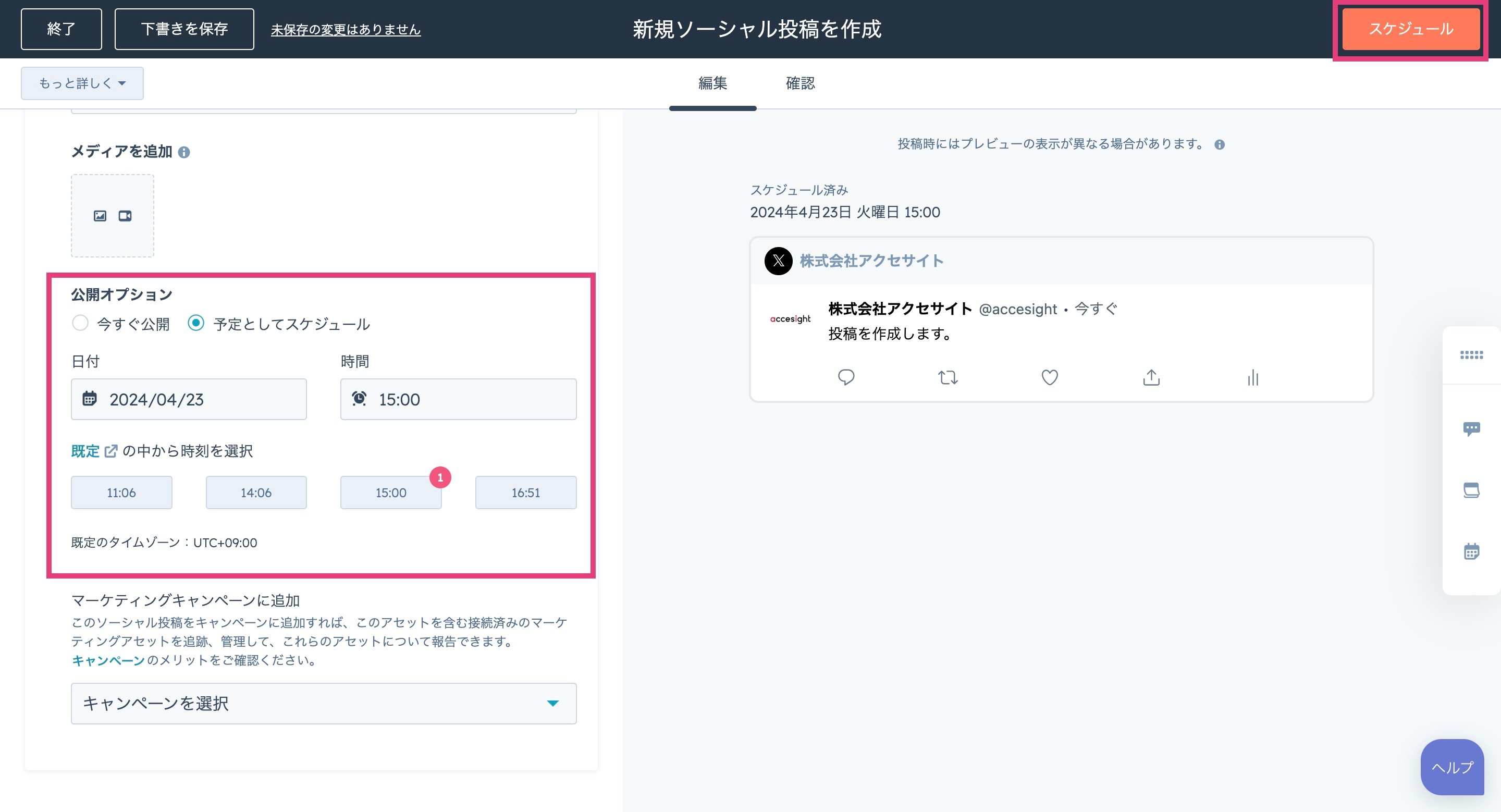Open the ヘルプ help button
The height and width of the screenshot is (812, 1501).
coord(1452,767)
